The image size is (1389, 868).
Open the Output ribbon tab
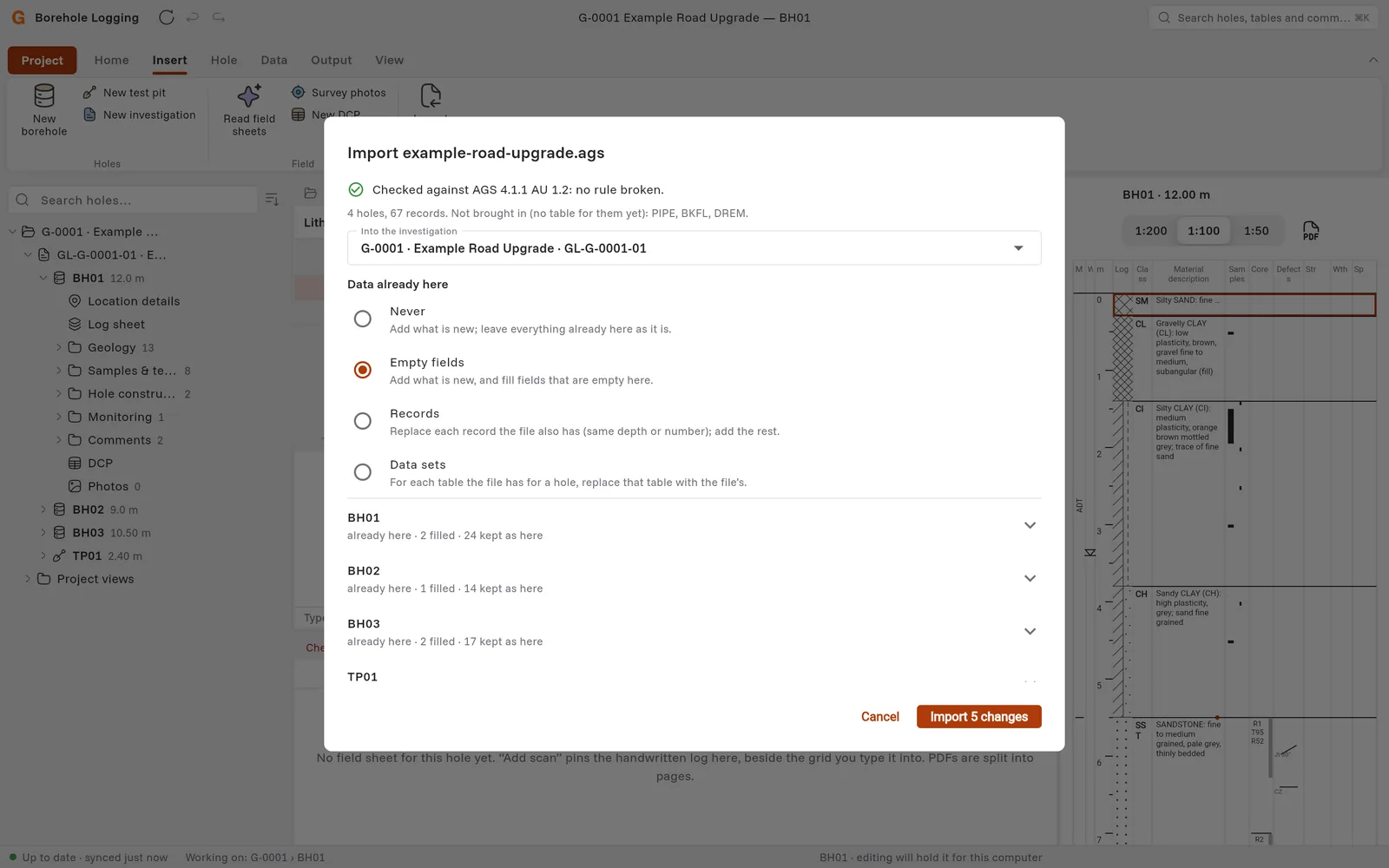point(332,60)
